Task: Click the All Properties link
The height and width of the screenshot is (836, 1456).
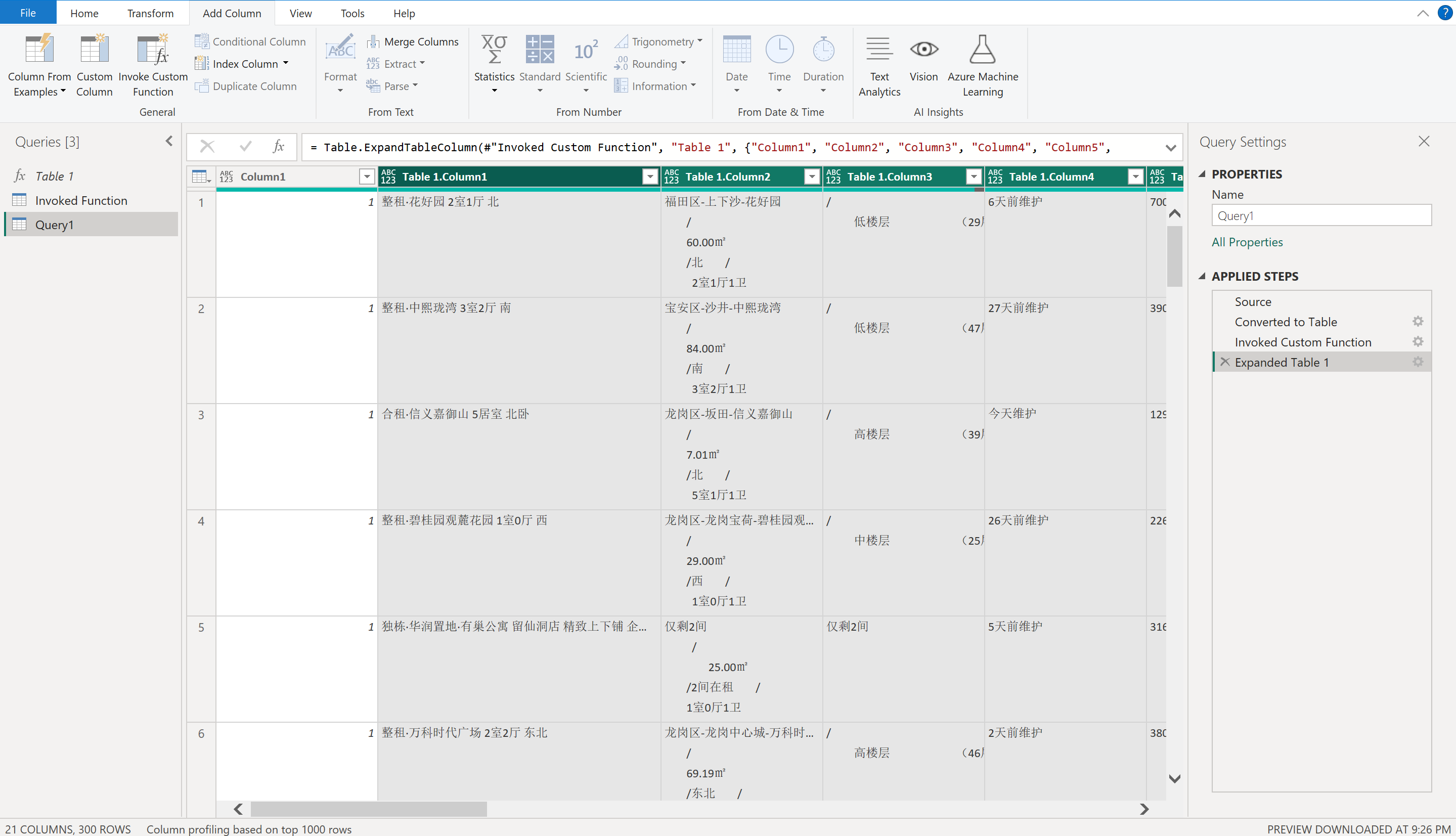Action: 1247,242
